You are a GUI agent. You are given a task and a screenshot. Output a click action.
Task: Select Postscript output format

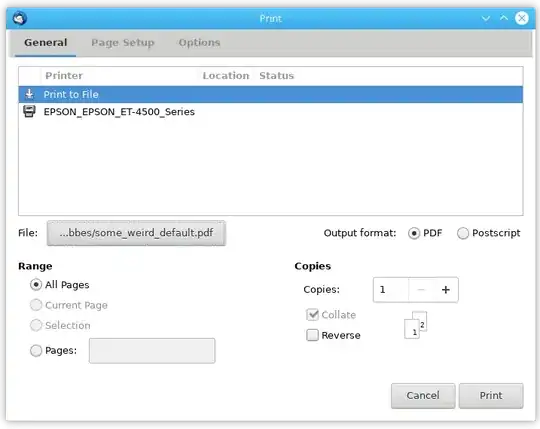(x=463, y=233)
